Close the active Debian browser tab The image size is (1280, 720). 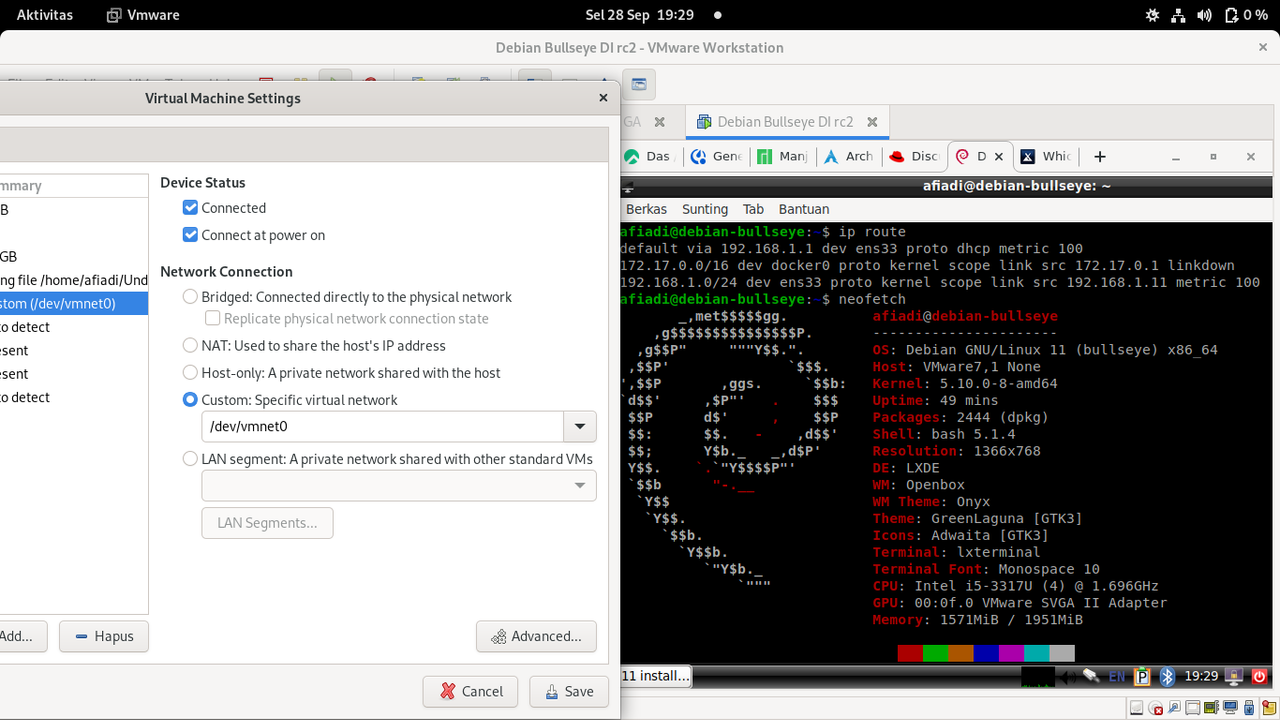click(998, 156)
